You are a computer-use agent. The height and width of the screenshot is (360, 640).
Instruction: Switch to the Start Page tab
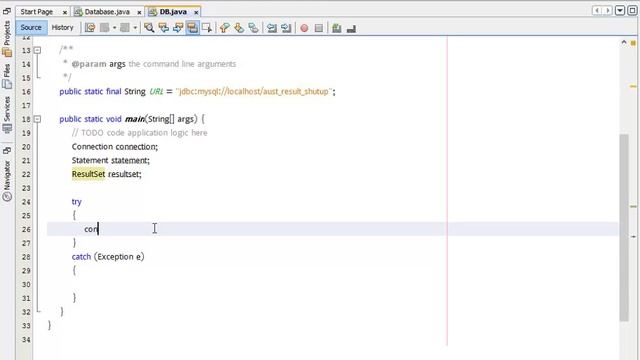click(x=37, y=12)
